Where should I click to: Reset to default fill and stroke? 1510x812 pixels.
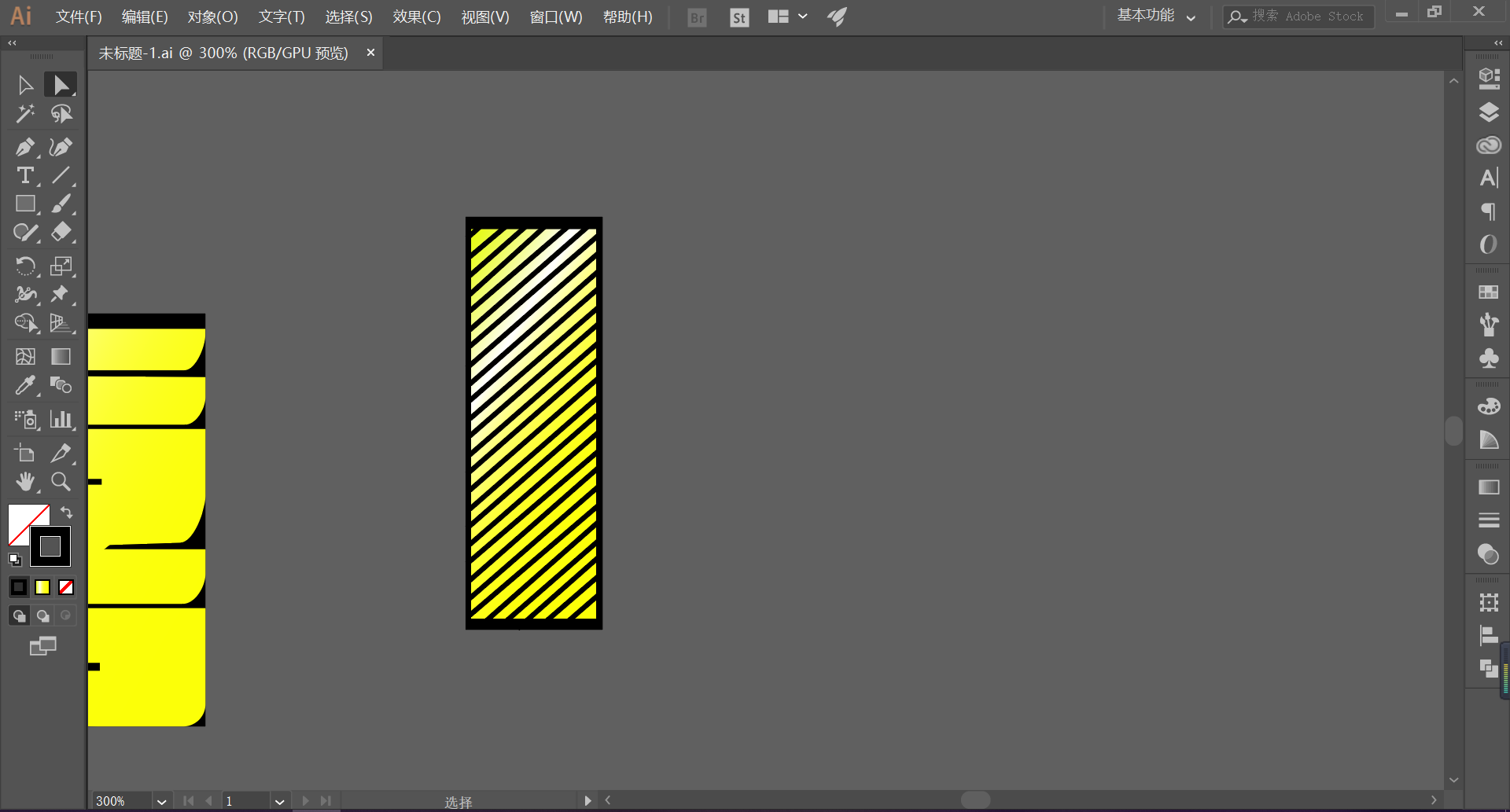pyautogui.click(x=15, y=560)
